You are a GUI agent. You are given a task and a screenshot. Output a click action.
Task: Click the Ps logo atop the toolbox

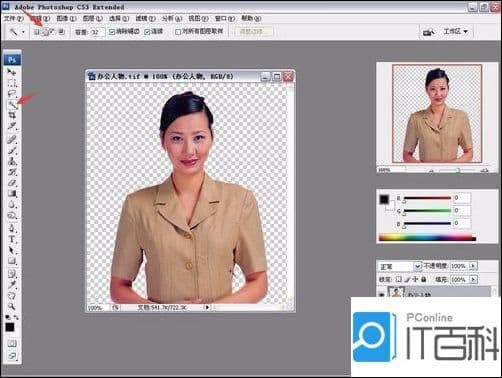pyautogui.click(x=12, y=60)
